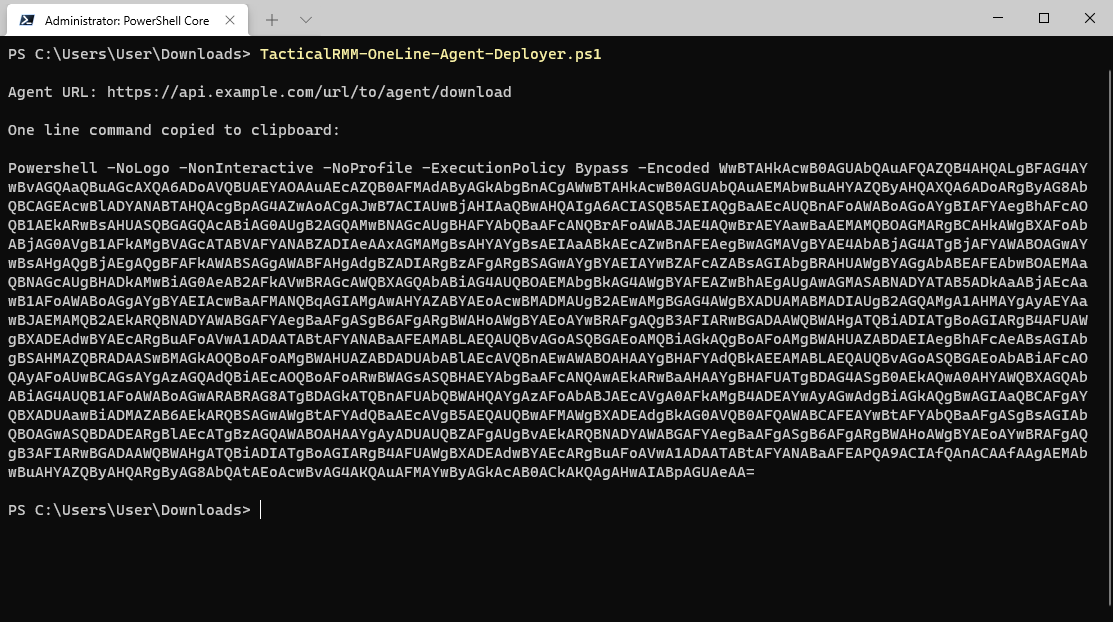1113x622 pixels.
Task: Click the 'One line command copied to clipboard' text
Action: [174, 130]
